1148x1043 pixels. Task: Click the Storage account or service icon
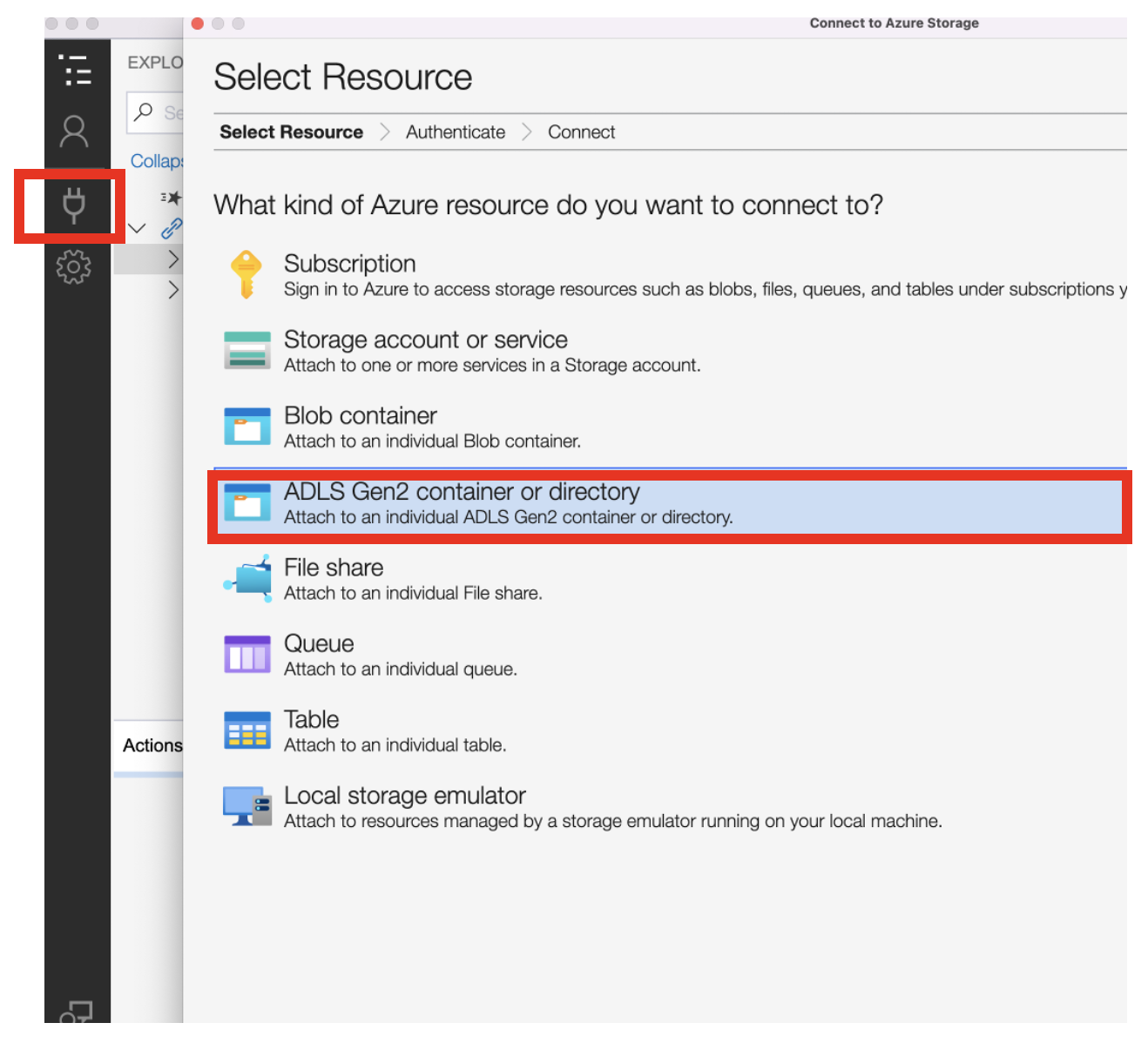click(247, 351)
